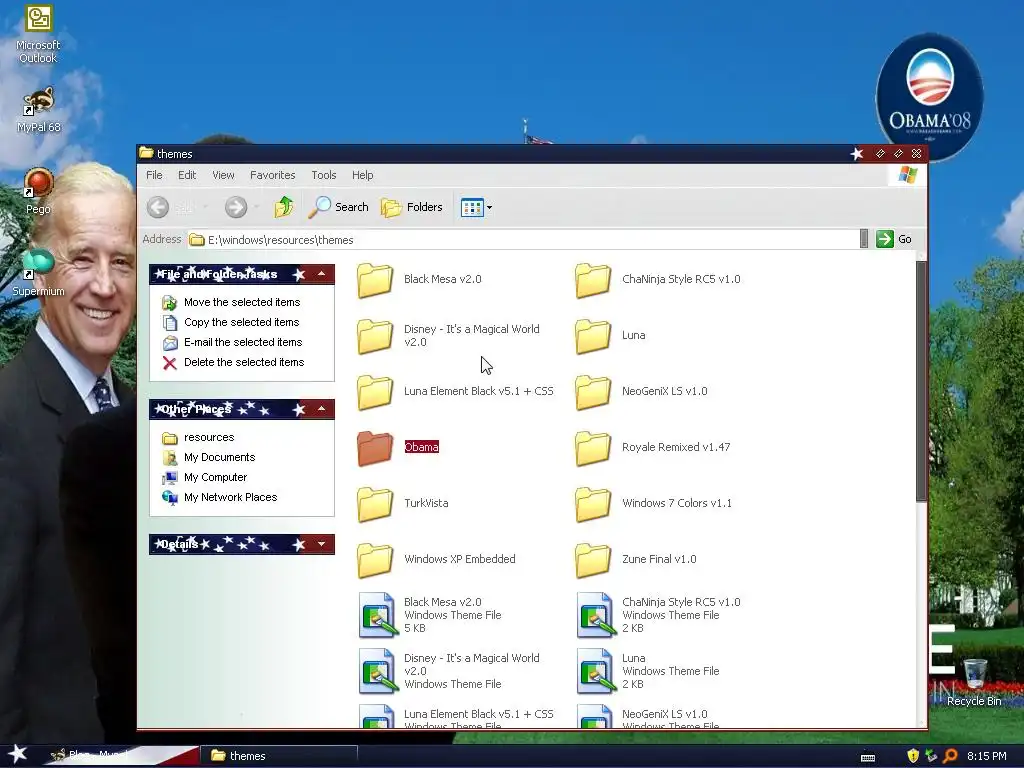Select the highlighted Obama folder
This screenshot has width=1024, height=768.
[398, 447]
